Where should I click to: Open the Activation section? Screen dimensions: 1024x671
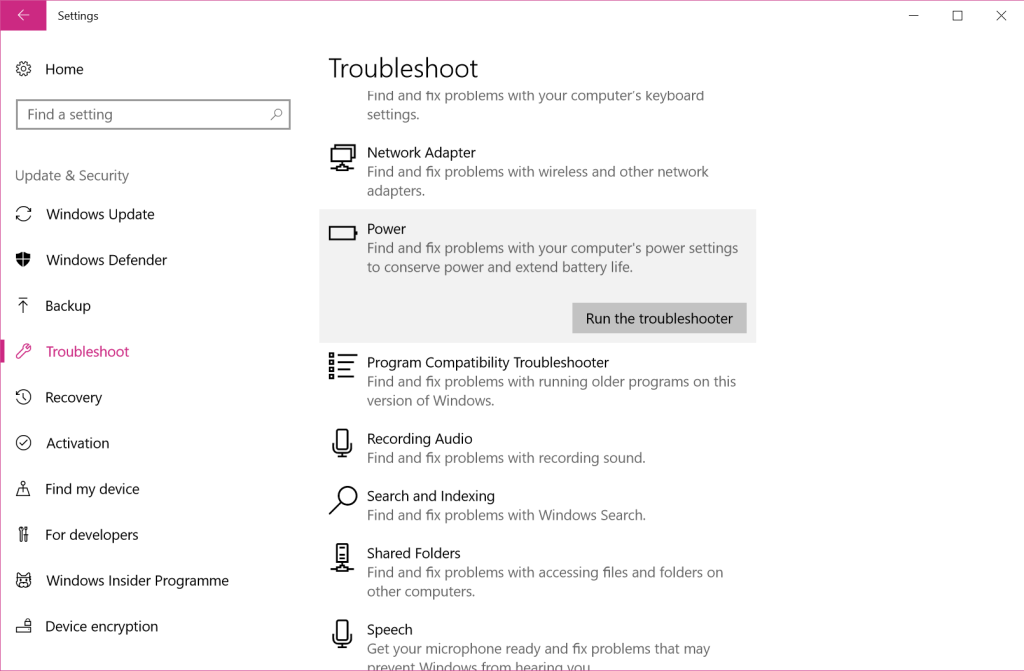(78, 443)
